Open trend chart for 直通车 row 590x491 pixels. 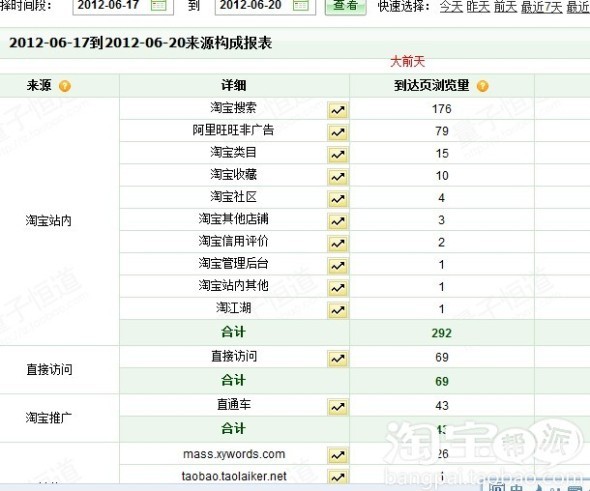338,407
